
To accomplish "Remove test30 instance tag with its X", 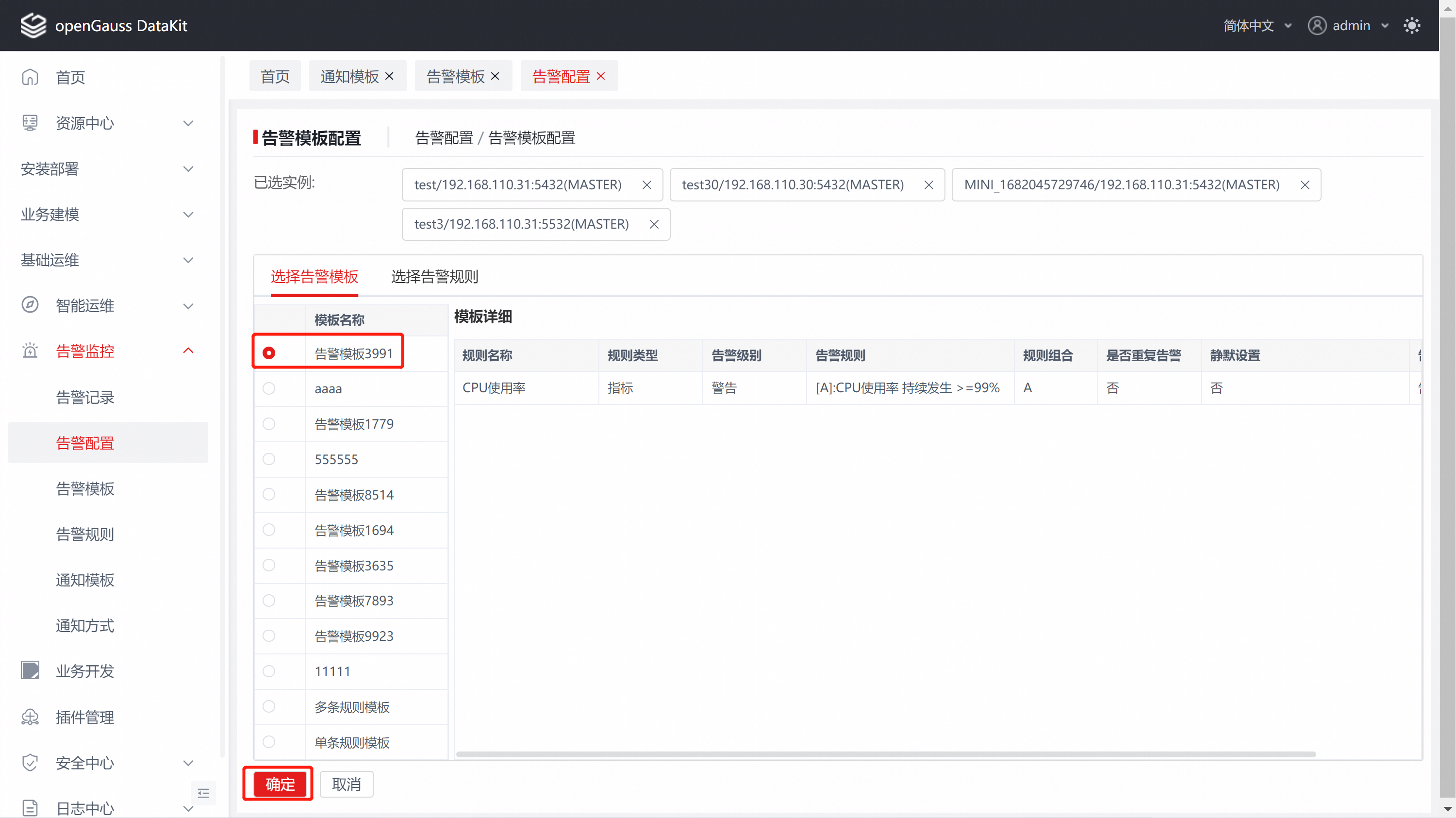I will point(928,185).
